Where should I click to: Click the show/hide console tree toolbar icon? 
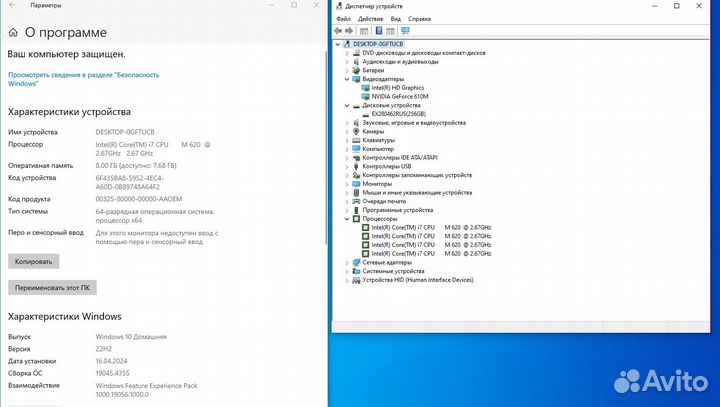364,31
